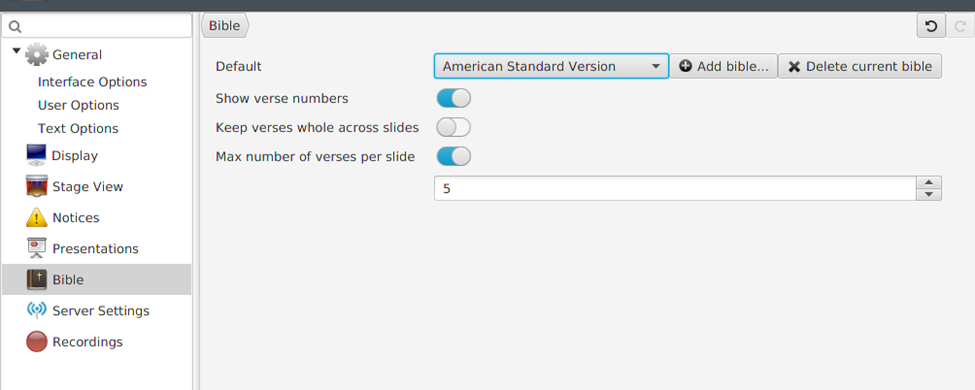Image resolution: width=975 pixels, height=390 pixels.
Task: Decrease max verses with down arrow
Action: [929, 194]
